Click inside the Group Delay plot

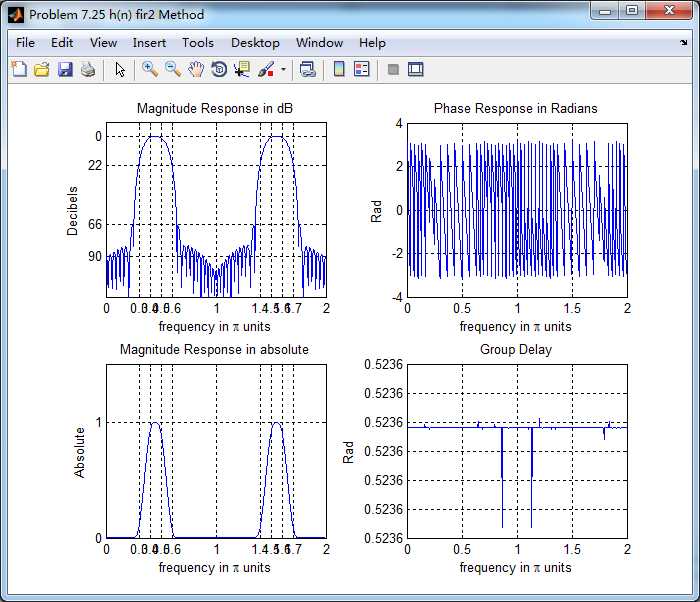click(517, 451)
